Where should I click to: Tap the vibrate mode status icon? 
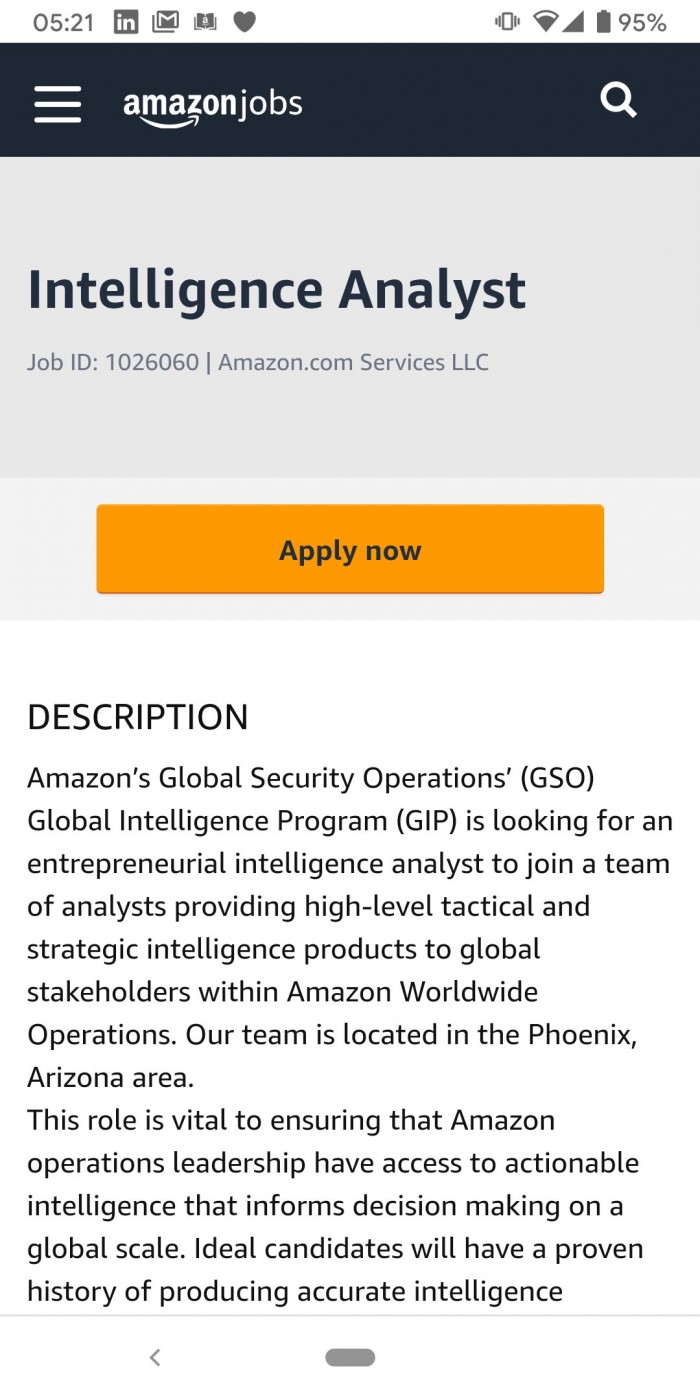tap(507, 22)
